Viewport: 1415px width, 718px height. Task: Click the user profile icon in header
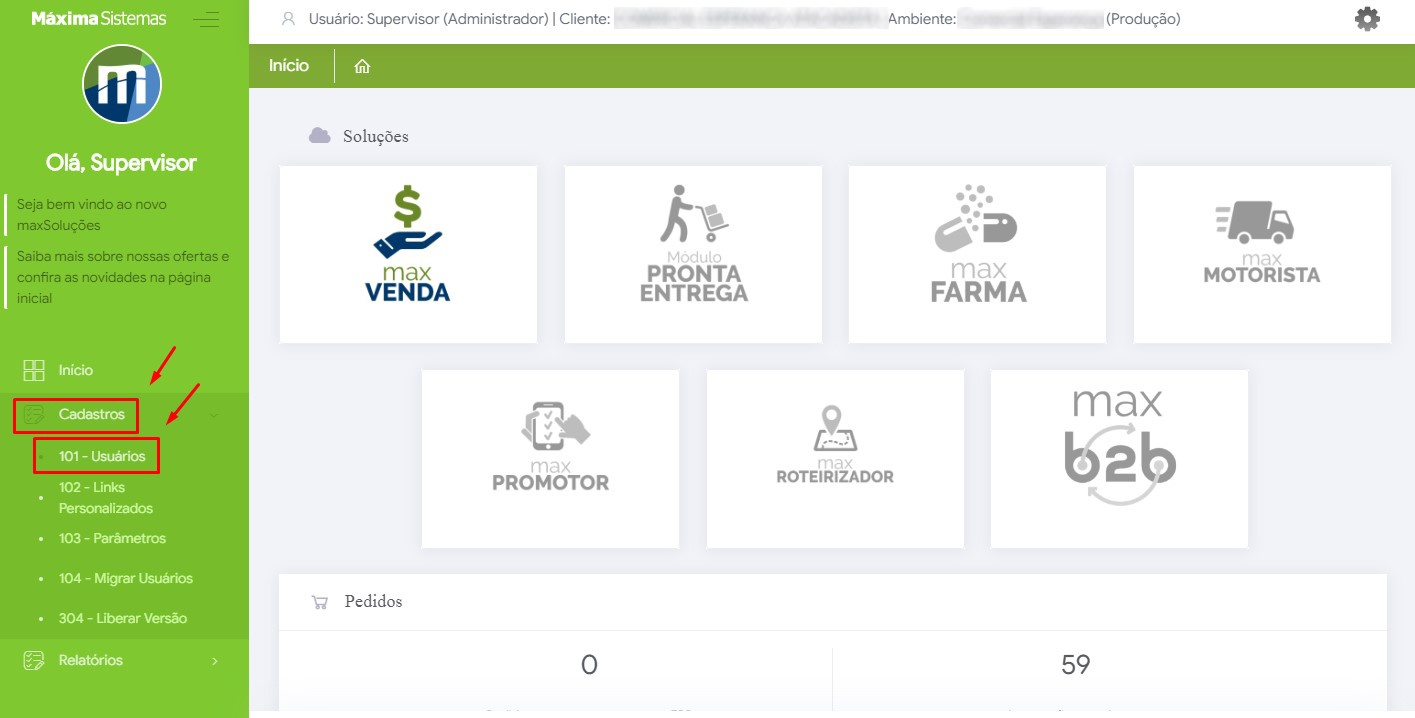[289, 18]
